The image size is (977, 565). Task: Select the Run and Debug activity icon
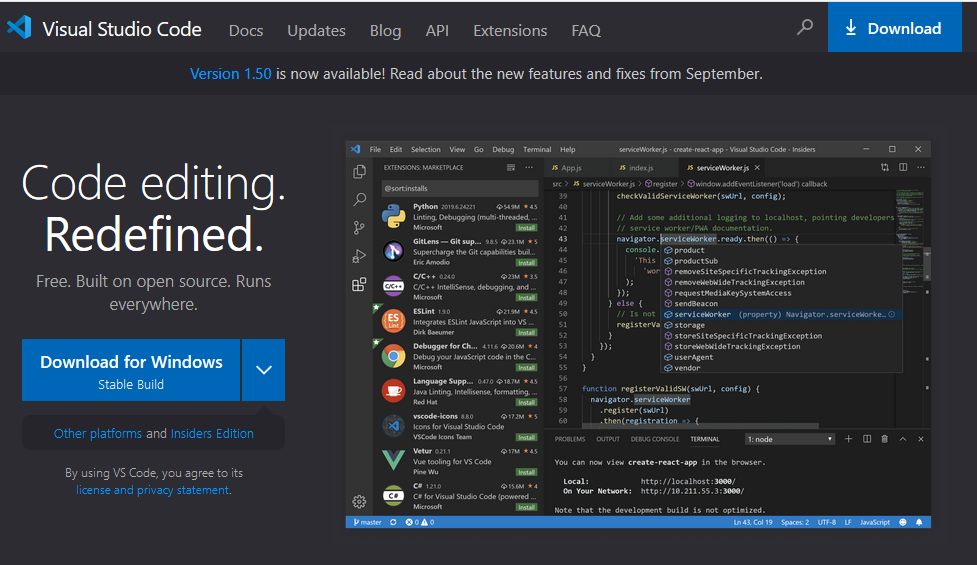359,257
